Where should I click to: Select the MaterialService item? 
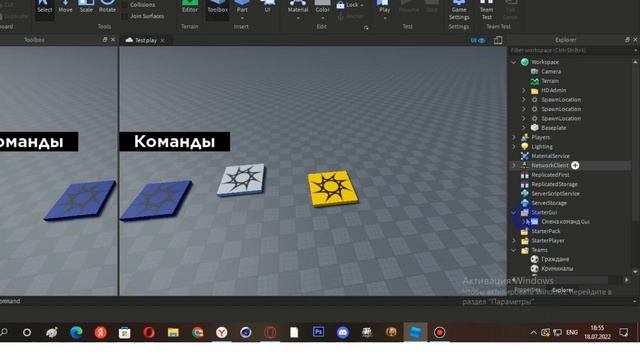tap(550, 156)
